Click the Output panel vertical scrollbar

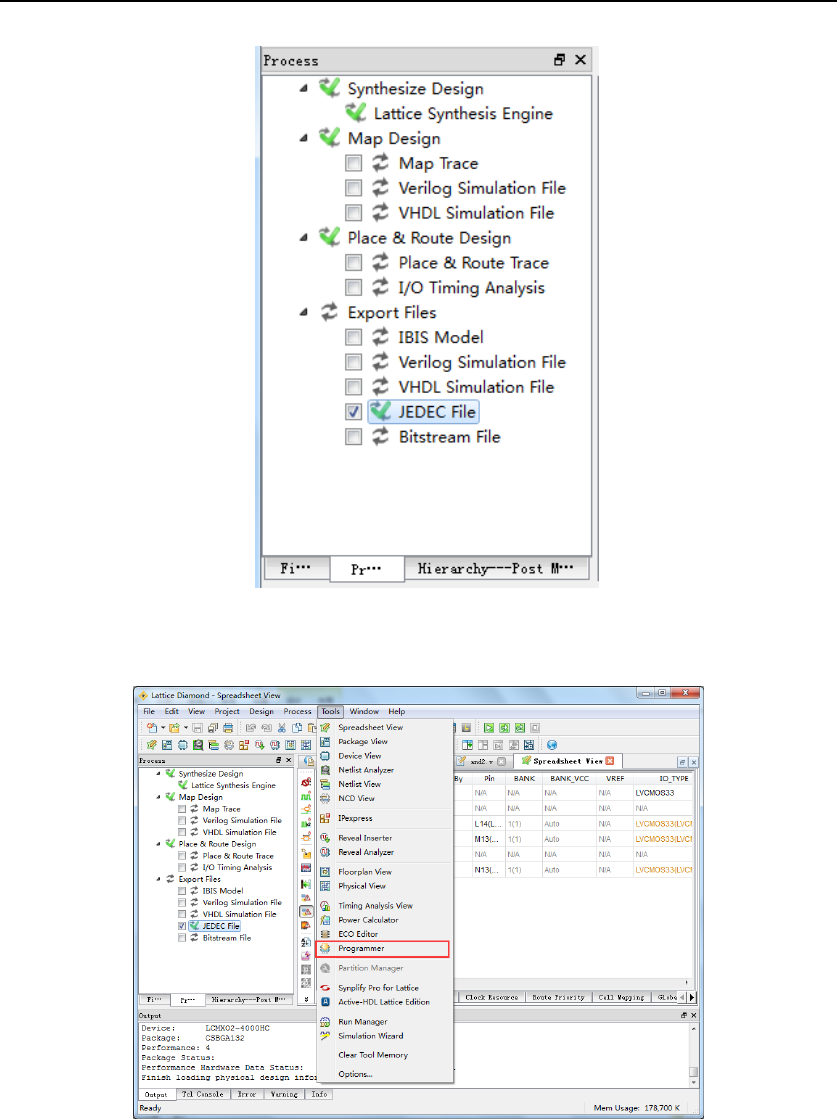[x=693, y=1053]
